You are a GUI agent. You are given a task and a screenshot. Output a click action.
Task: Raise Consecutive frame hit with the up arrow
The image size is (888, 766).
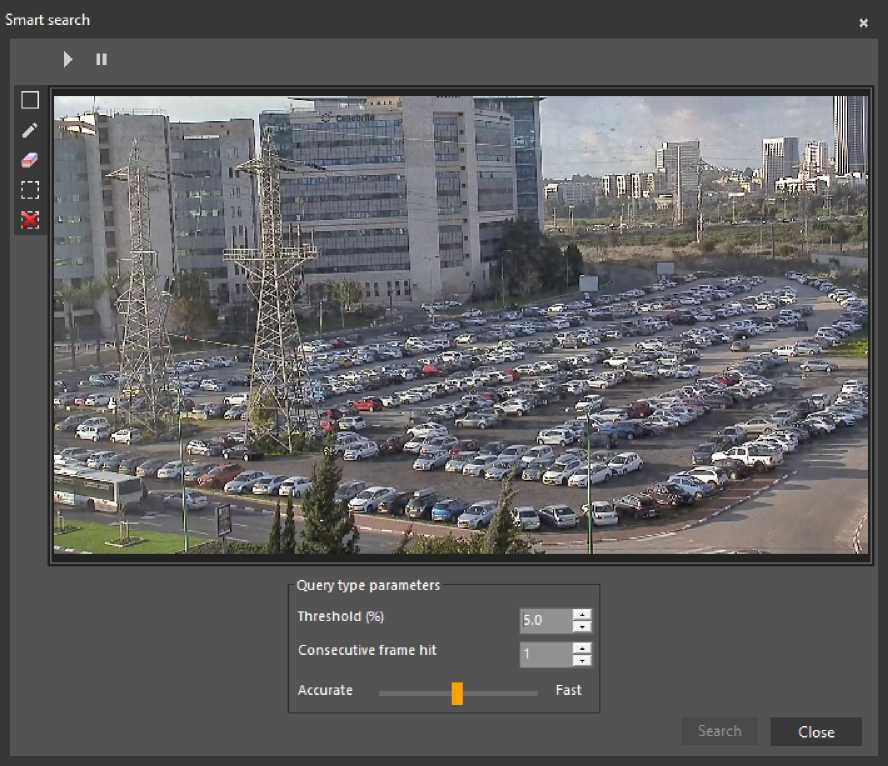click(582, 648)
